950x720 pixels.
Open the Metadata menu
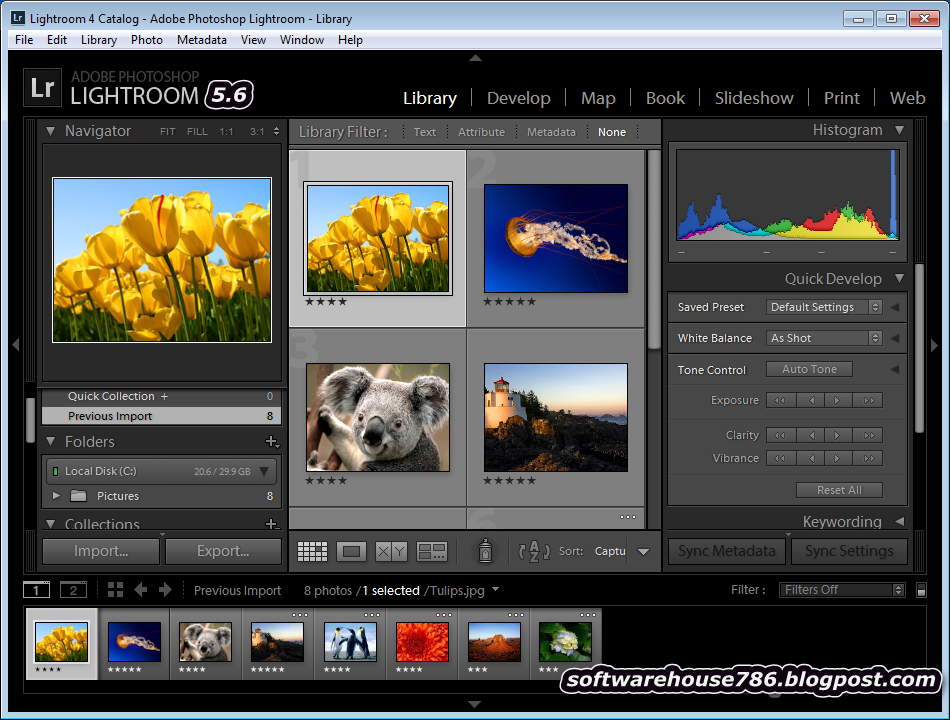(x=201, y=40)
